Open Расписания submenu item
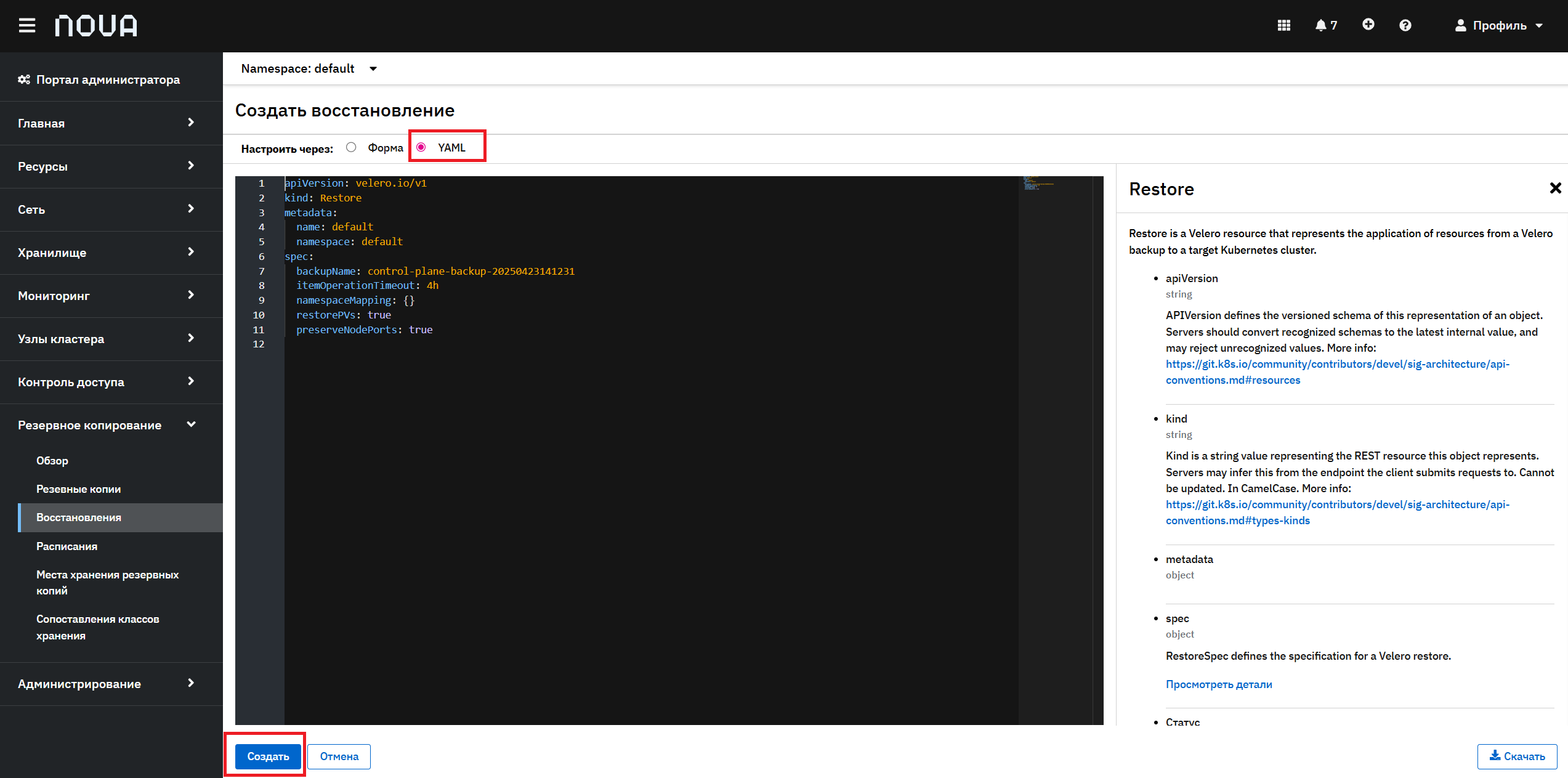Screen dimensions: 1568x778 click(x=67, y=546)
